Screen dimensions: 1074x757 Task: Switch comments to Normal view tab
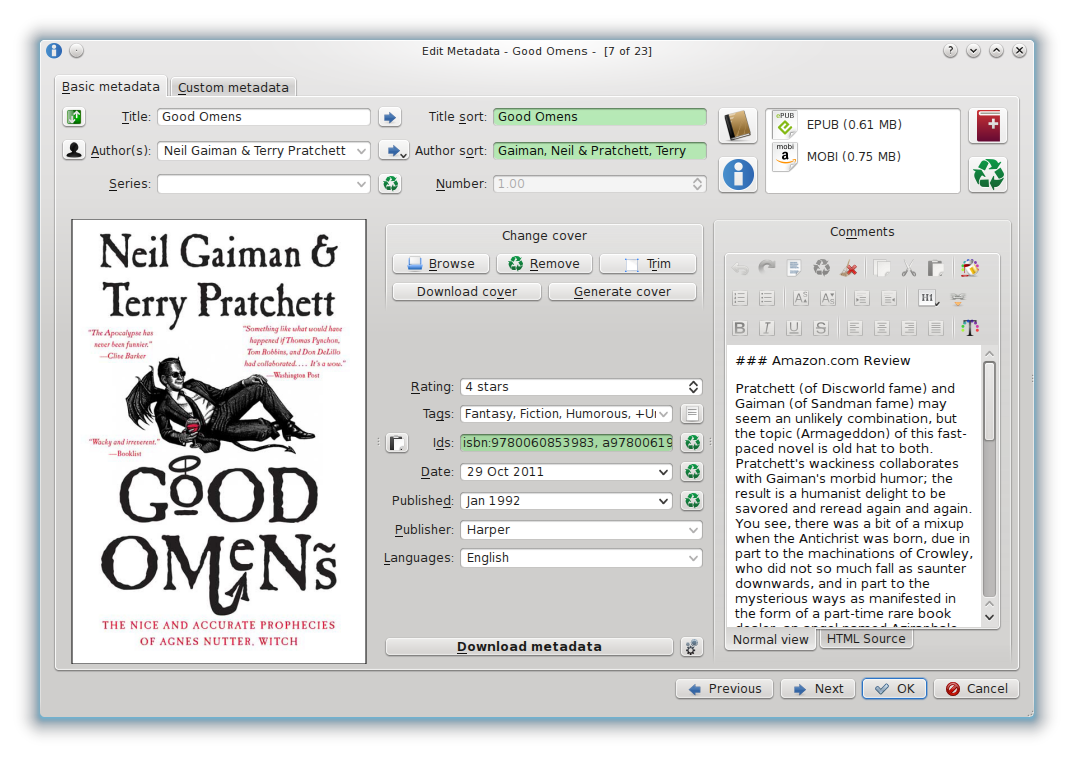pyautogui.click(x=771, y=639)
